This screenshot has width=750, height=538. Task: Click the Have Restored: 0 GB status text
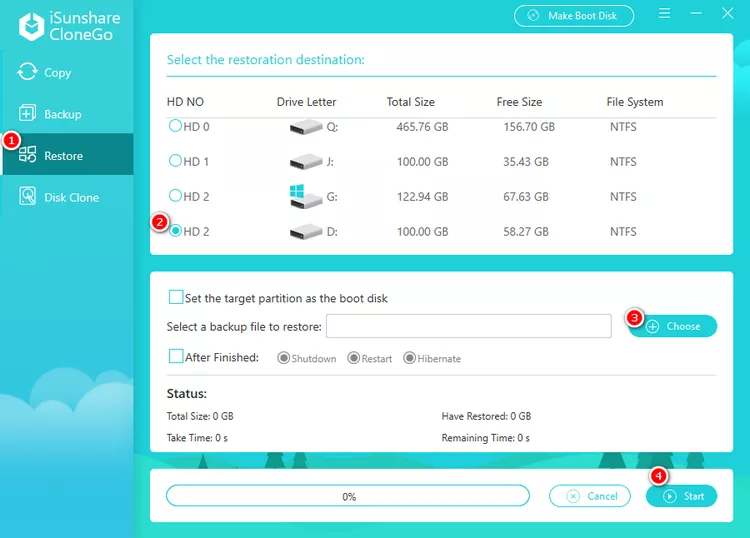486,417
